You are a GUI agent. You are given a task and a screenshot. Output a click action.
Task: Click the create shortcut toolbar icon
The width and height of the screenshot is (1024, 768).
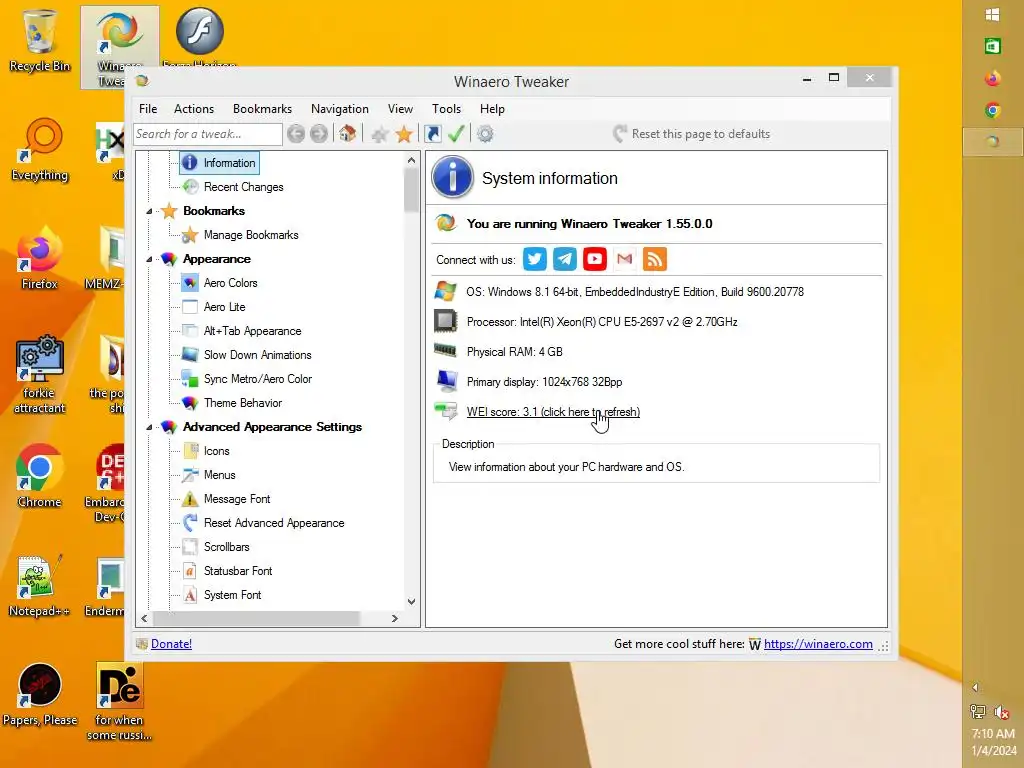pyautogui.click(x=432, y=134)
